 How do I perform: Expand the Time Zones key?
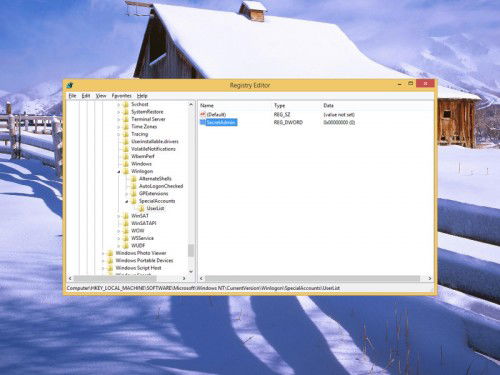pyautogui.click(x=119, y=127)
